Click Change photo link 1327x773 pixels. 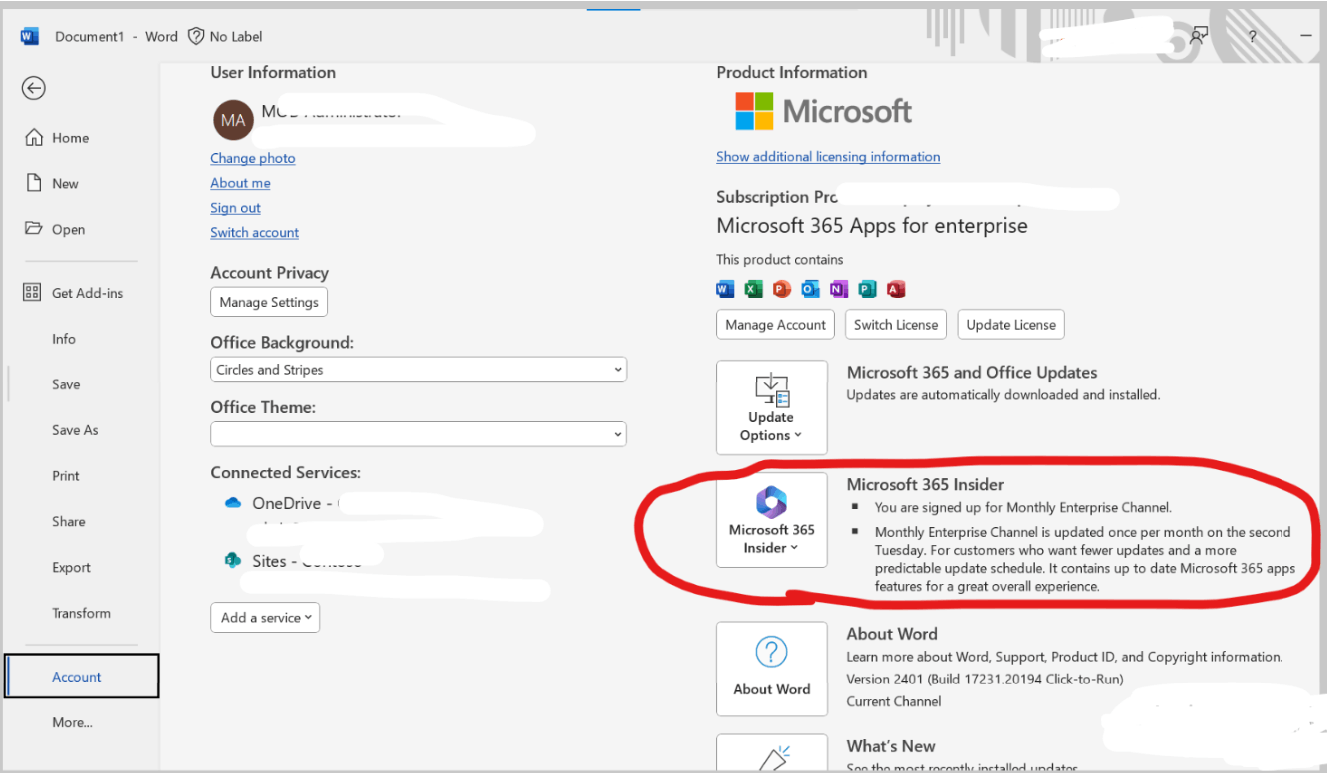pyautogui.click(x=253, y=158)
